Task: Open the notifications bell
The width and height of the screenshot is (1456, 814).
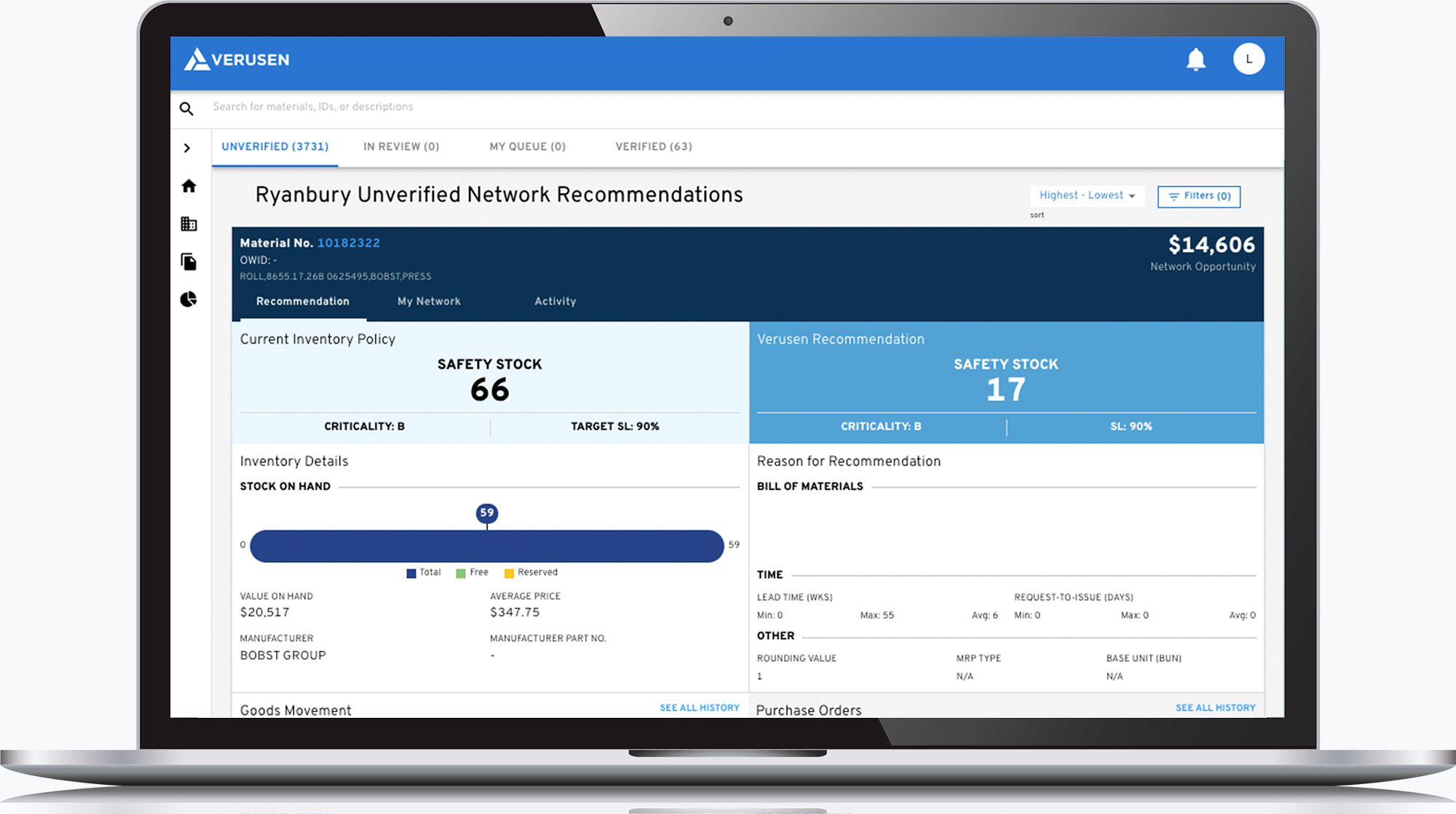Action: pos(1195,60)
